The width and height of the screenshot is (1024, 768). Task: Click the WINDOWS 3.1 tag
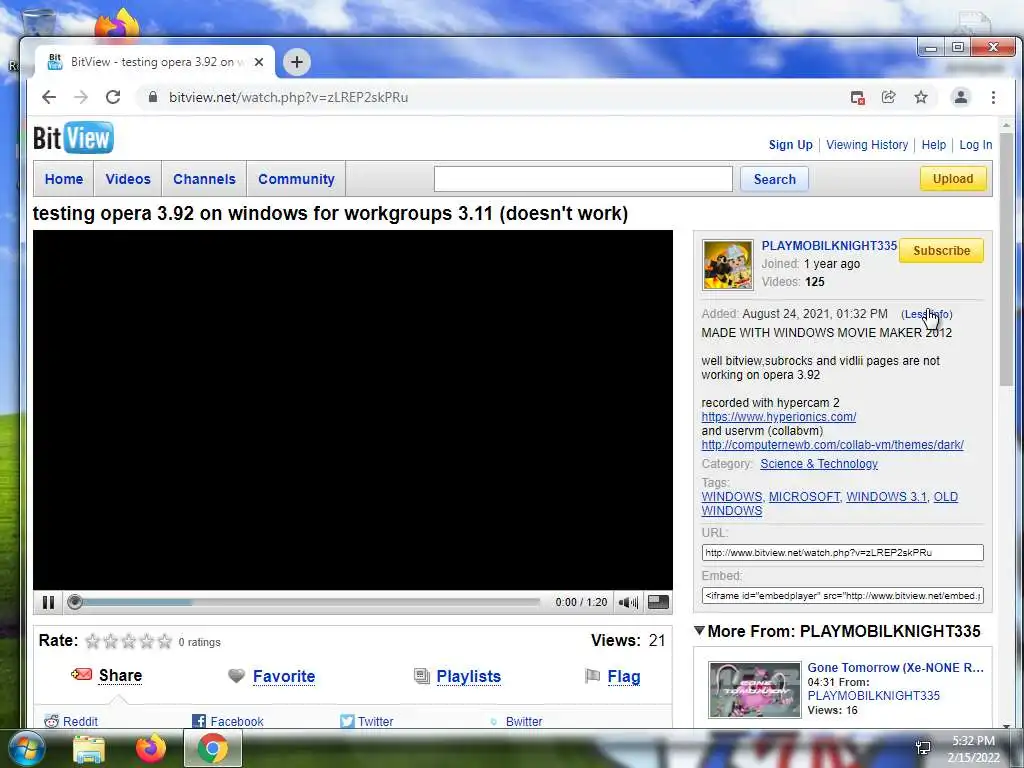[886, 497]
